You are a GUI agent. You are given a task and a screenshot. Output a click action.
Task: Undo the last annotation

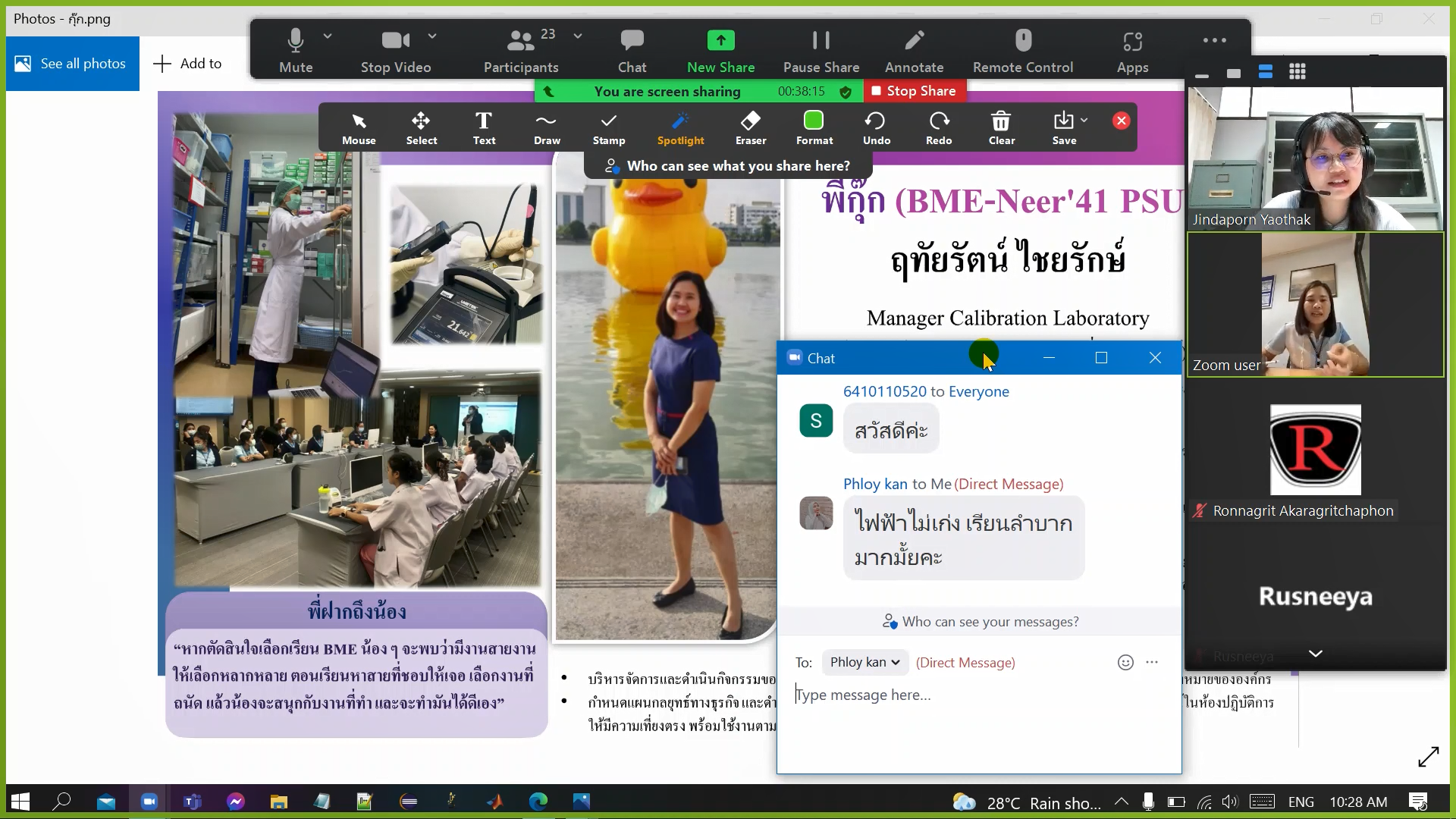[876, 127]
